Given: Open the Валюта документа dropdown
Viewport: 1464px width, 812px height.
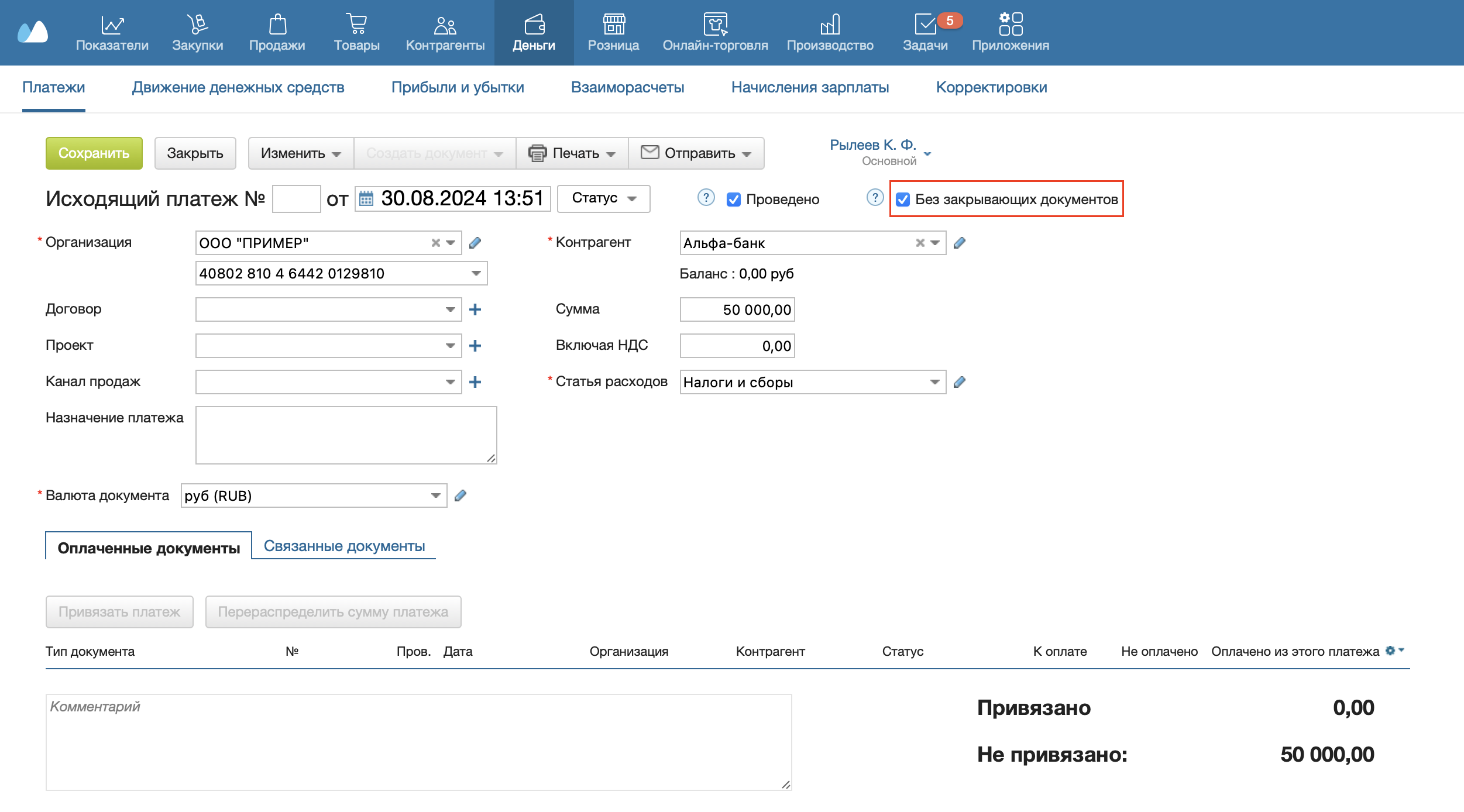Looking at the screenshot, I should pos(435,496).
